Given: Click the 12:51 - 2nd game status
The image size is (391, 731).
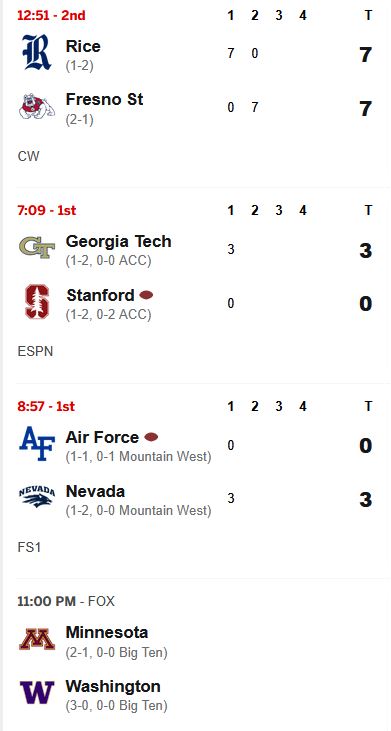Looking at the screenshot, I should click(51, 15).
